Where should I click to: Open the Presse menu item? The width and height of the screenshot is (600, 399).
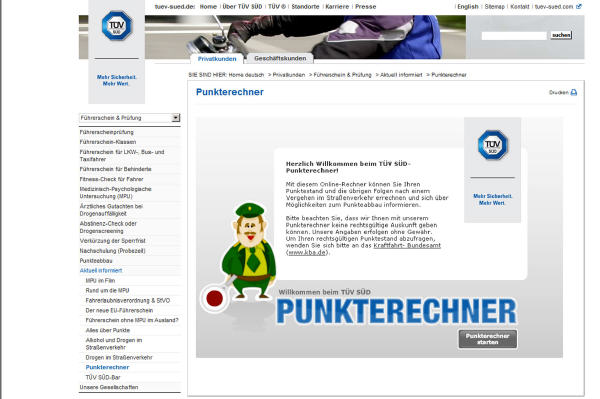point(365,7)
